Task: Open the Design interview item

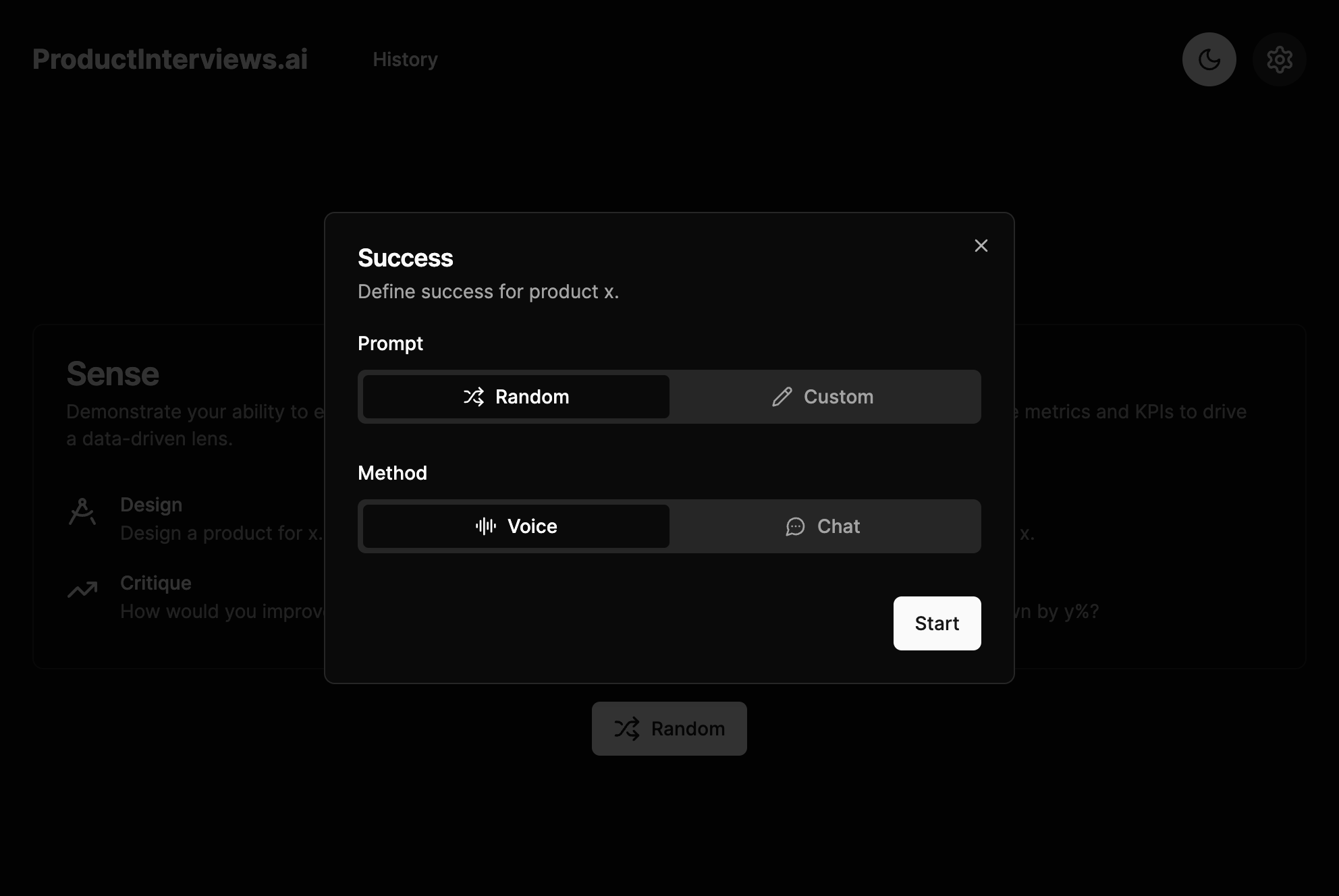Action: (151, 505)
